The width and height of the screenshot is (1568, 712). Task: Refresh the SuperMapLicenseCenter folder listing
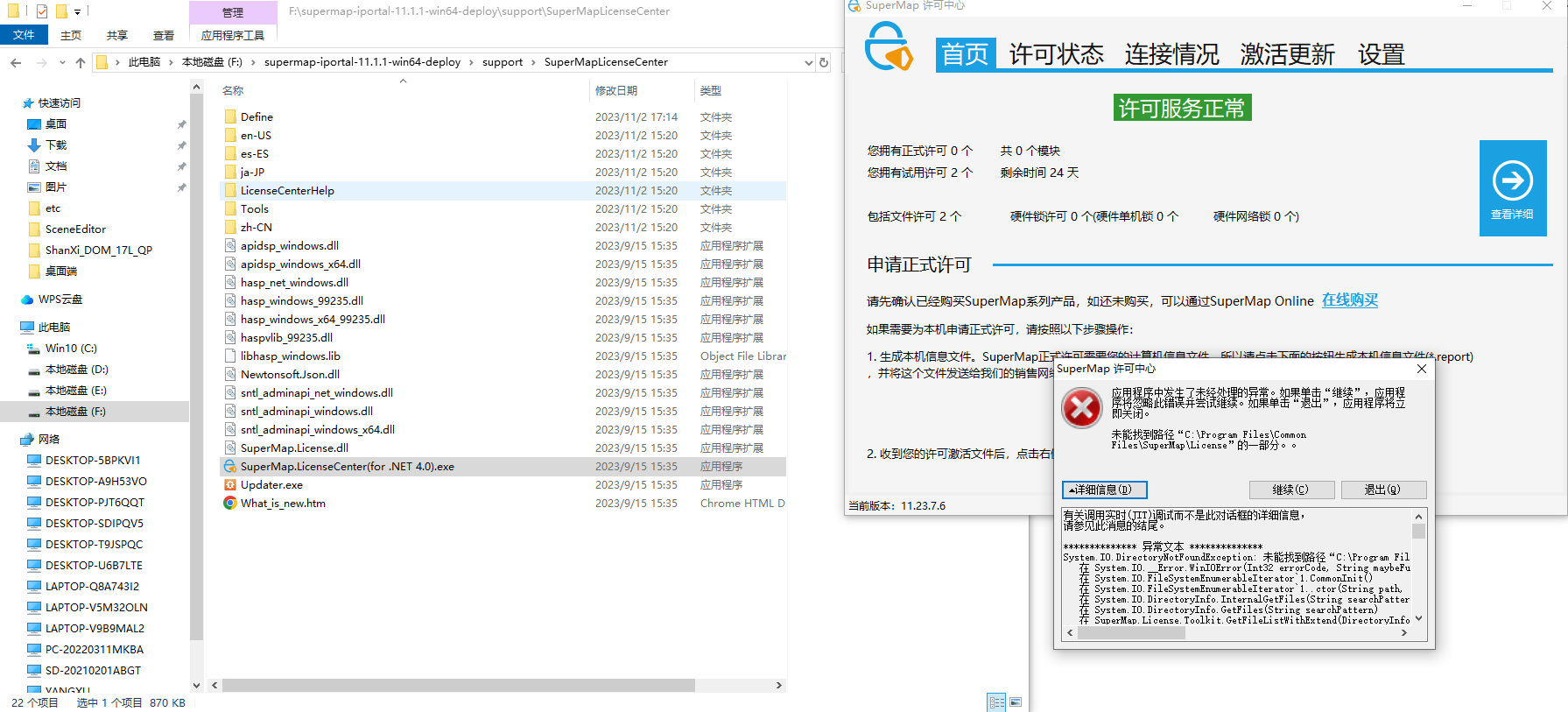coord(824,62)
